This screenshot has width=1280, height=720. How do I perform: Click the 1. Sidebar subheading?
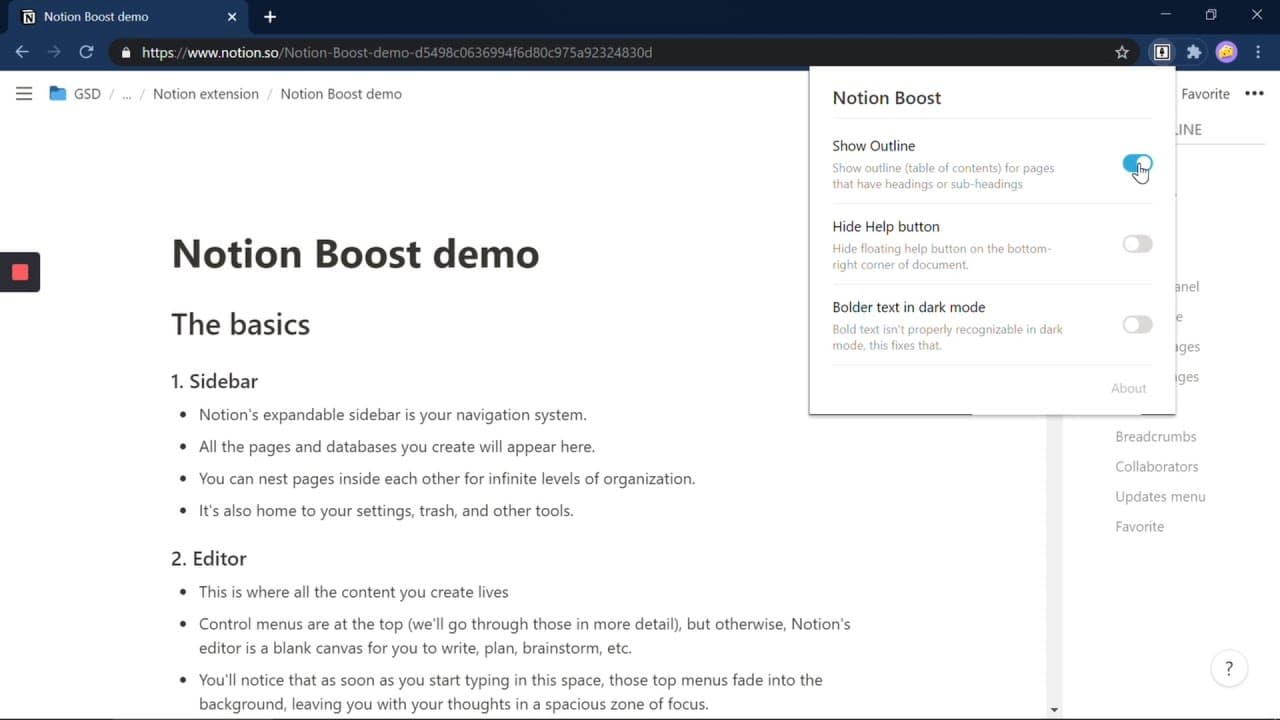pos(214,381)
